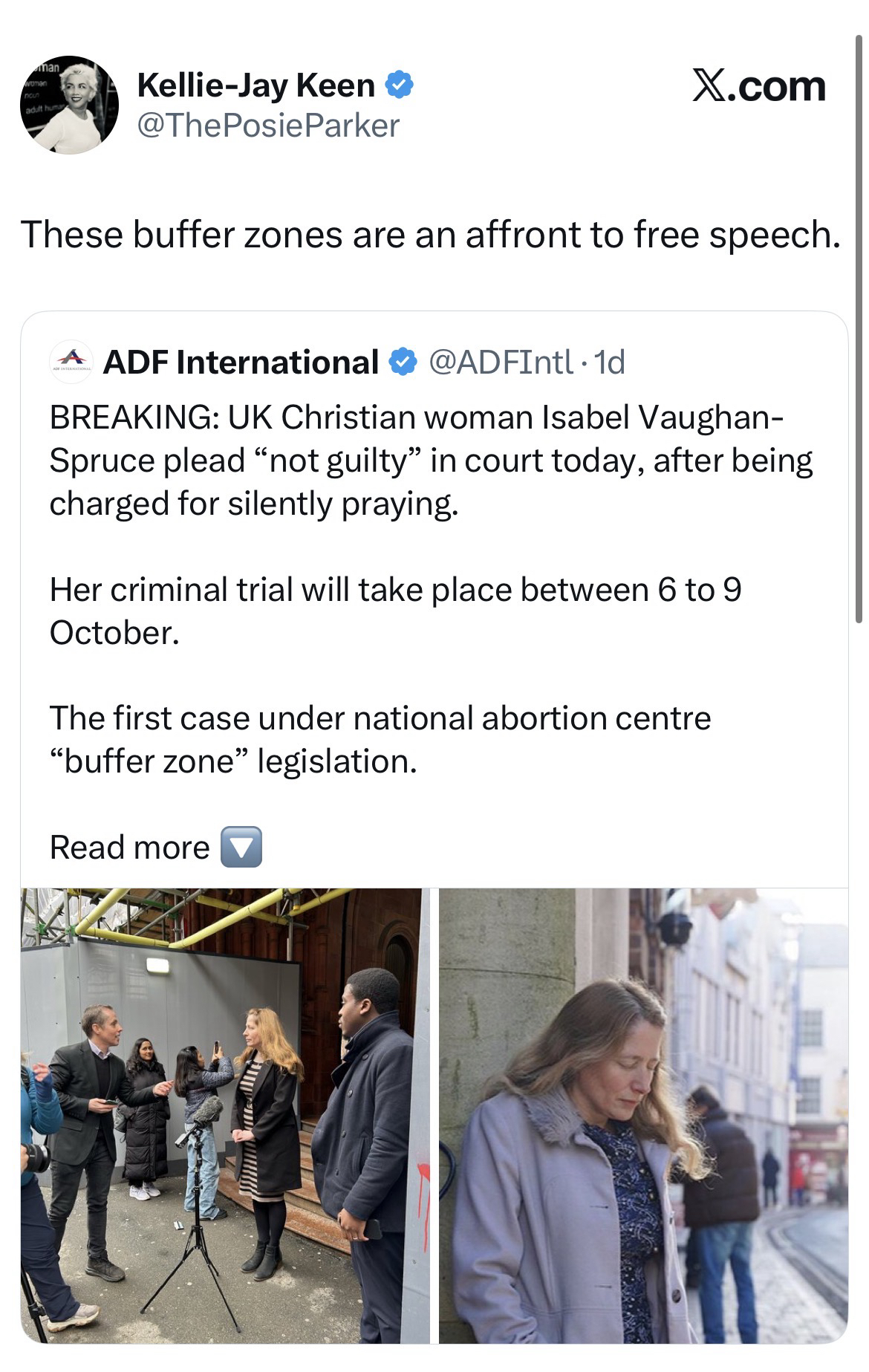Open the Kellie-Jay Keen display name
Viewport: 869px width, 1372px height.
[256, 85]
